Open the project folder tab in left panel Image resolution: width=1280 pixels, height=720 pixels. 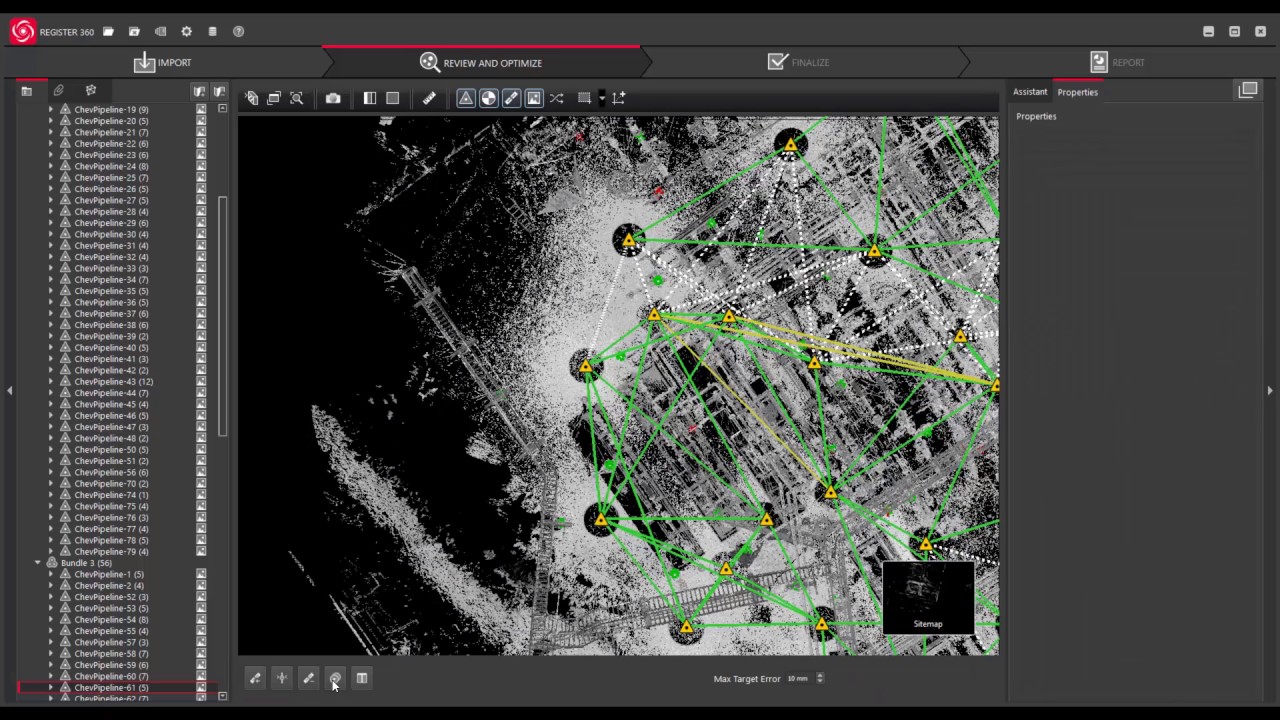[27, 91]
